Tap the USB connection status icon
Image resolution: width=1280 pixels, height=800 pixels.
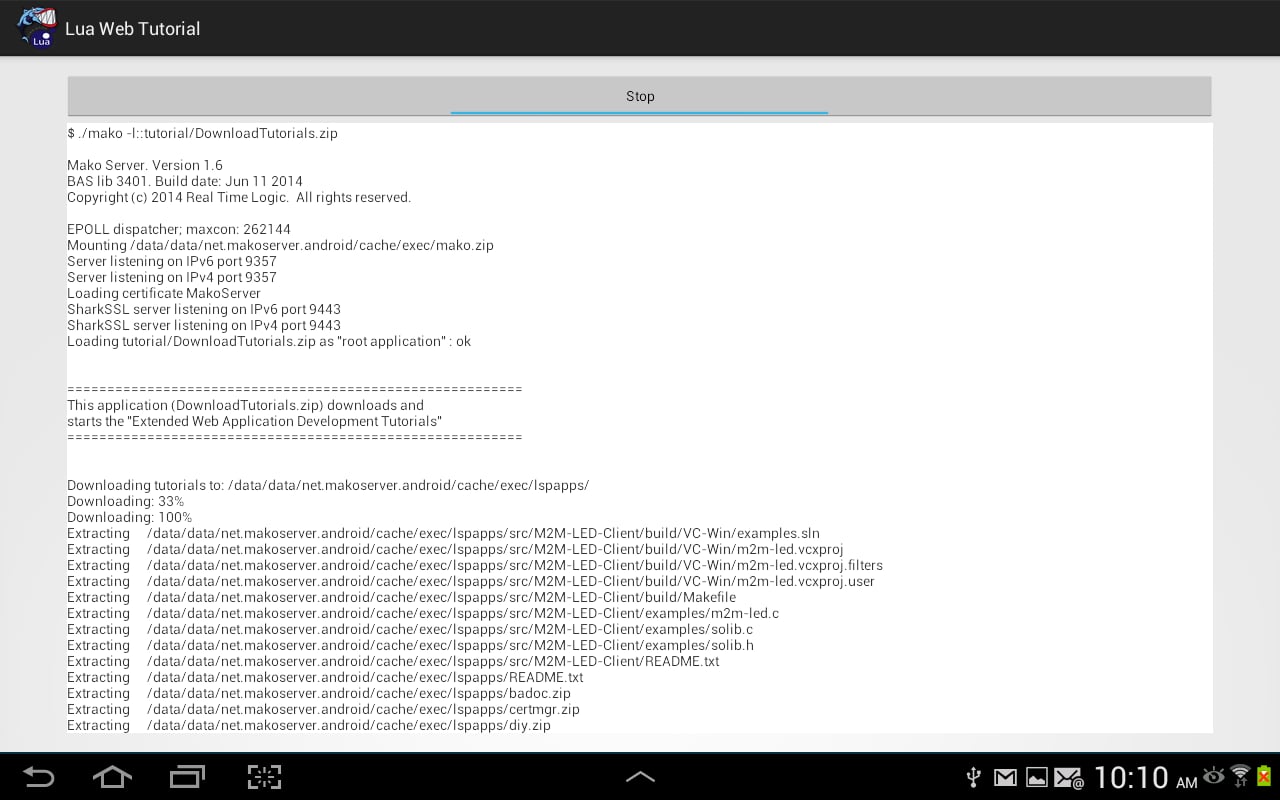coord(973,777)
